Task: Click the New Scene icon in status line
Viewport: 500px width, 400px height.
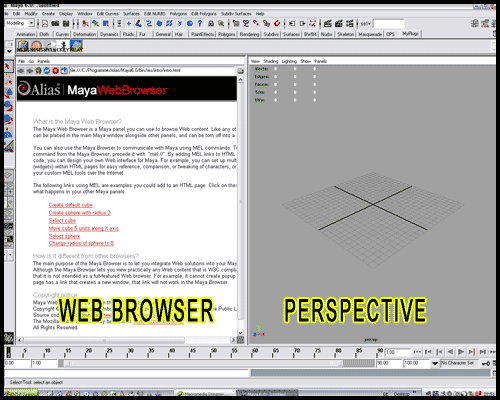Action: point(45,23)
